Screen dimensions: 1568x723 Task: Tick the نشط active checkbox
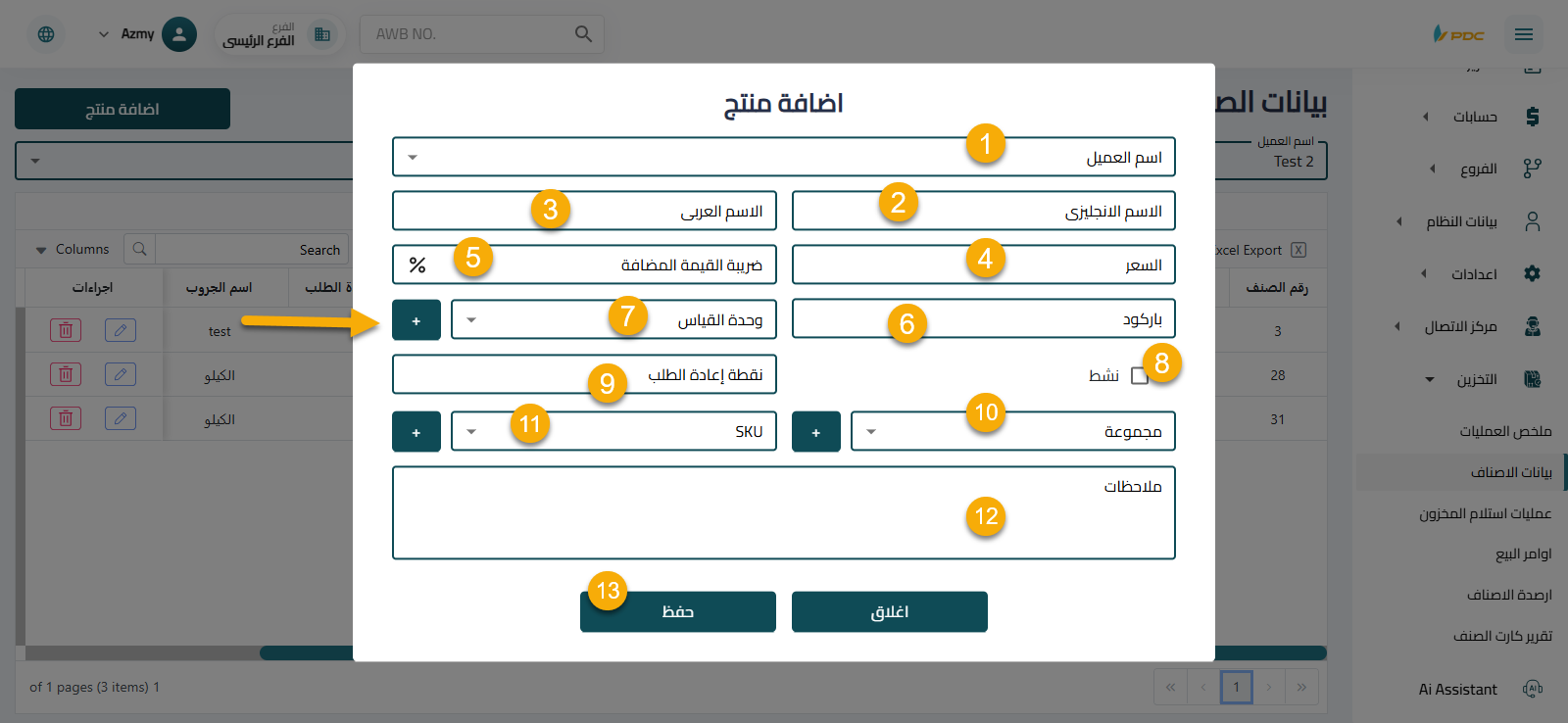pos(1139,376)
